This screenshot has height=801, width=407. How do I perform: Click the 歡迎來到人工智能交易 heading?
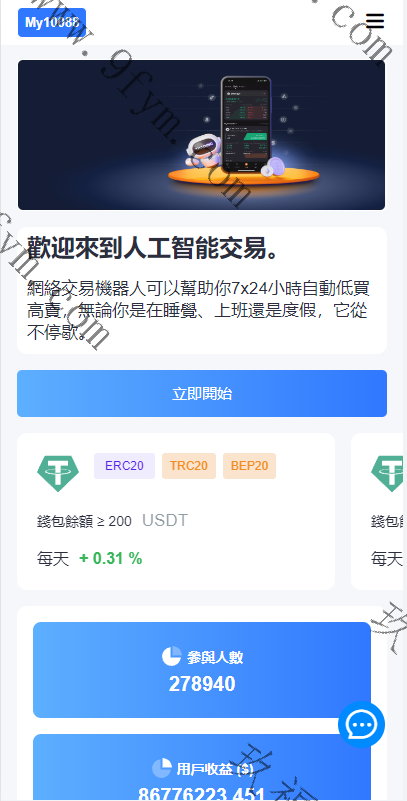pos(153,249)
